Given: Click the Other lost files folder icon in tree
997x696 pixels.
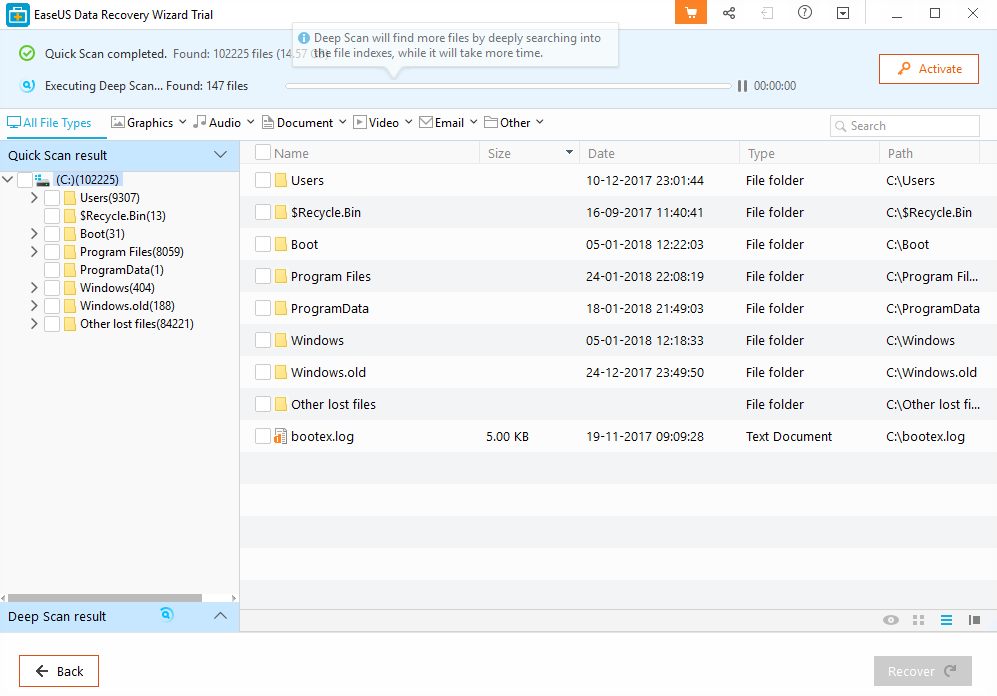Looking at the screenshot, I should click(x=70, y=324).
